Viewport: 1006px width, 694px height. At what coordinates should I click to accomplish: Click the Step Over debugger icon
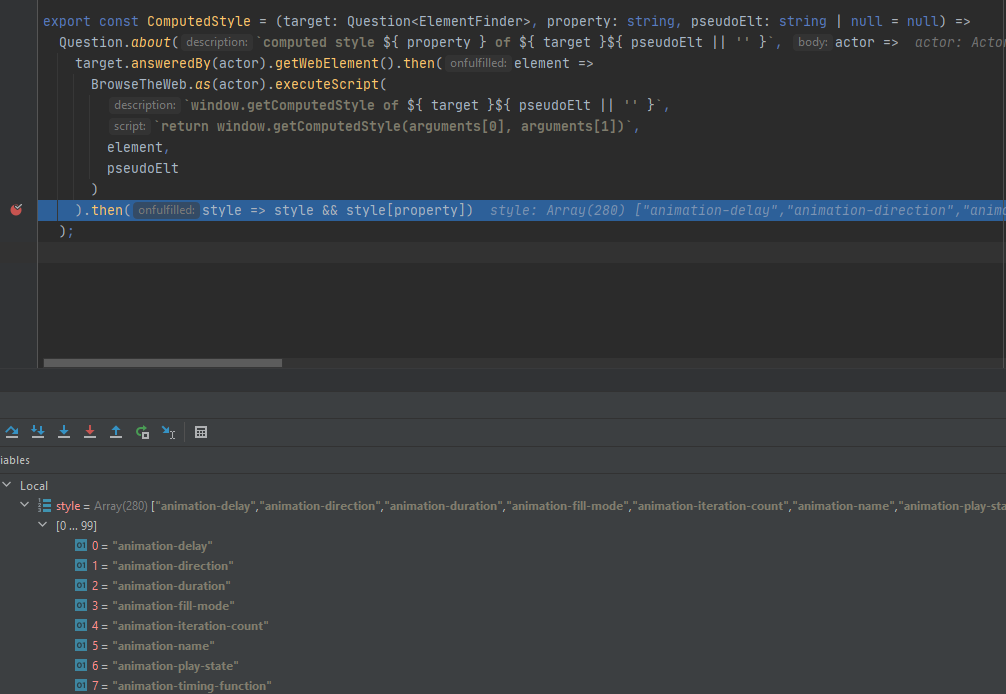(12, 431)
